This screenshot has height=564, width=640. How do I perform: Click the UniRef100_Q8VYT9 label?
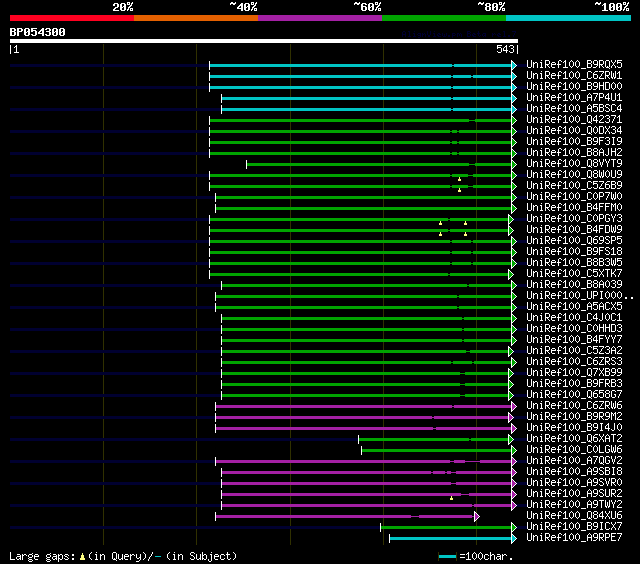tap(574, 164)
